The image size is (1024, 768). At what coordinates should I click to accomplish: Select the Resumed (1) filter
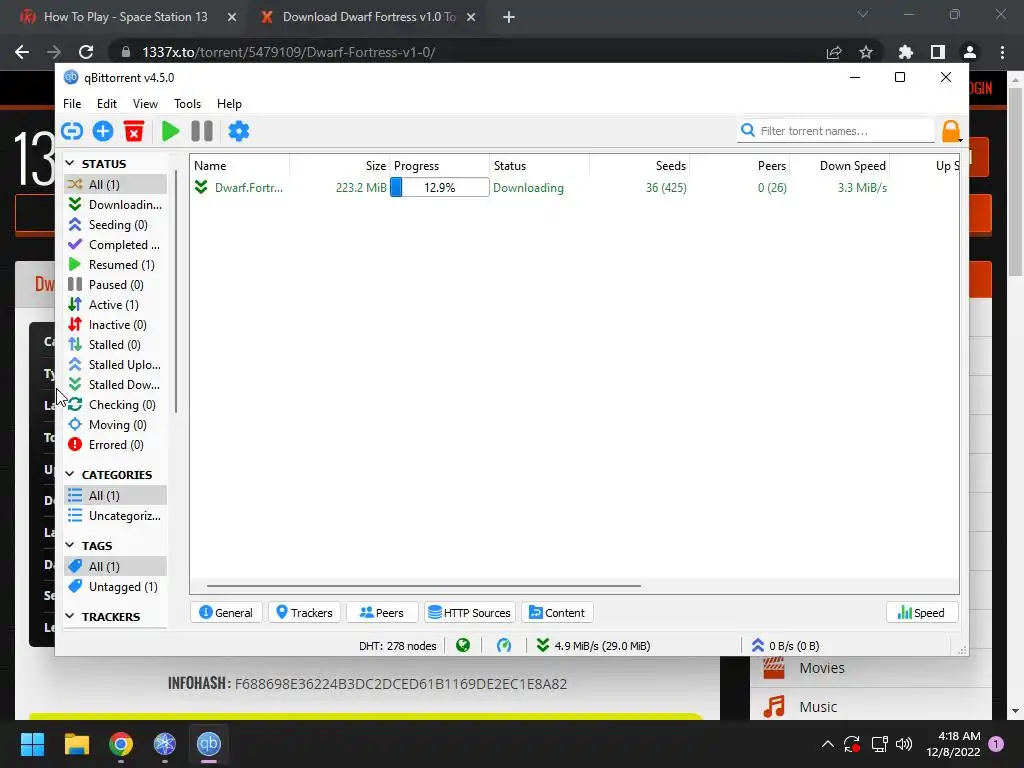pyautogui.click(x=116, y=264)
